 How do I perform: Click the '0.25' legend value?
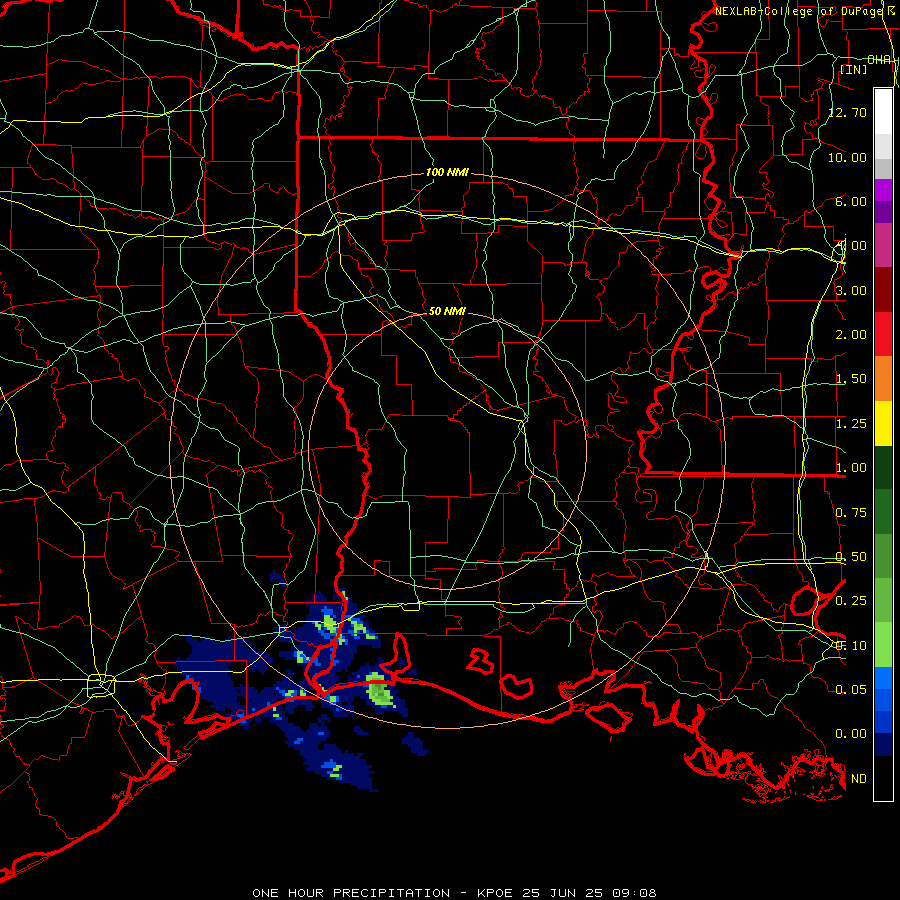pyautogui.click(x=851, y=601)
